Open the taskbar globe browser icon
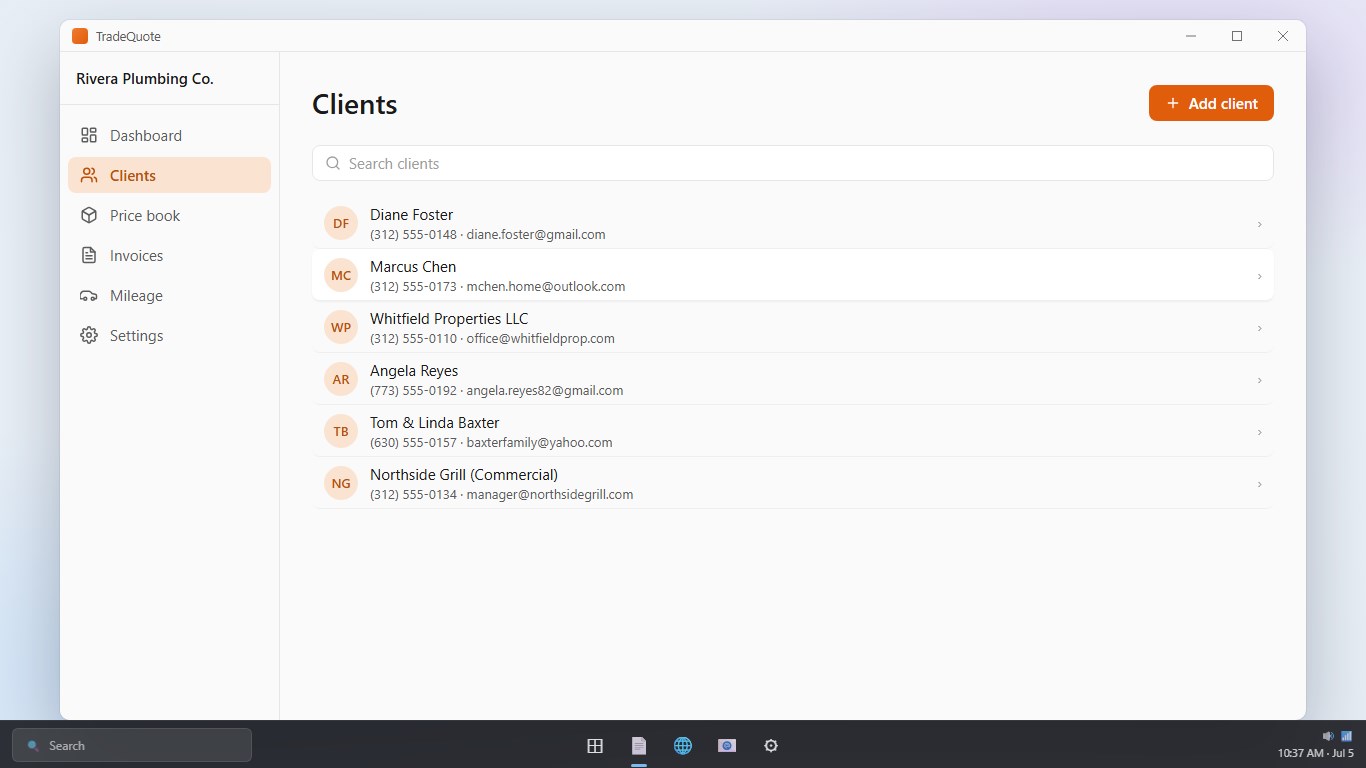 683,745
